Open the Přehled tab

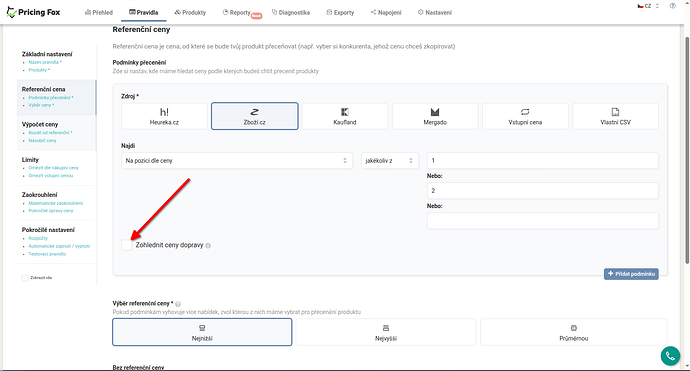[99, 12]
